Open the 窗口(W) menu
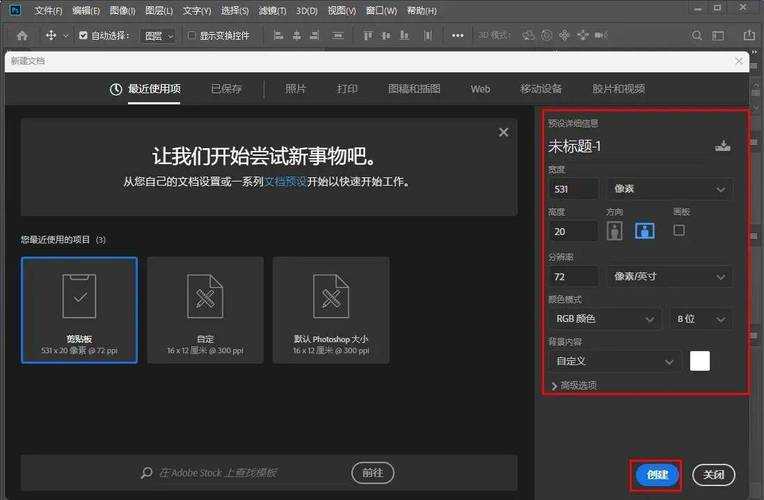 click(382, 10)
